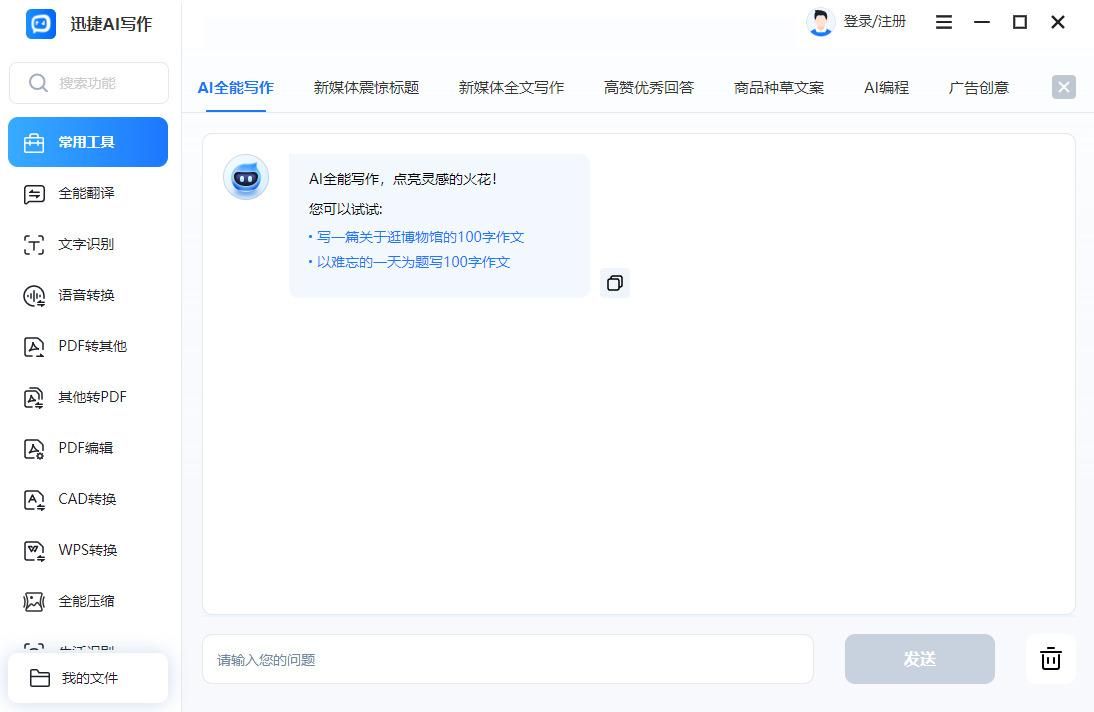This screenshot has height=712, width=1094.
Task: Click the PDF编辑 icon in sidebar
Action: tap(34, 448)
